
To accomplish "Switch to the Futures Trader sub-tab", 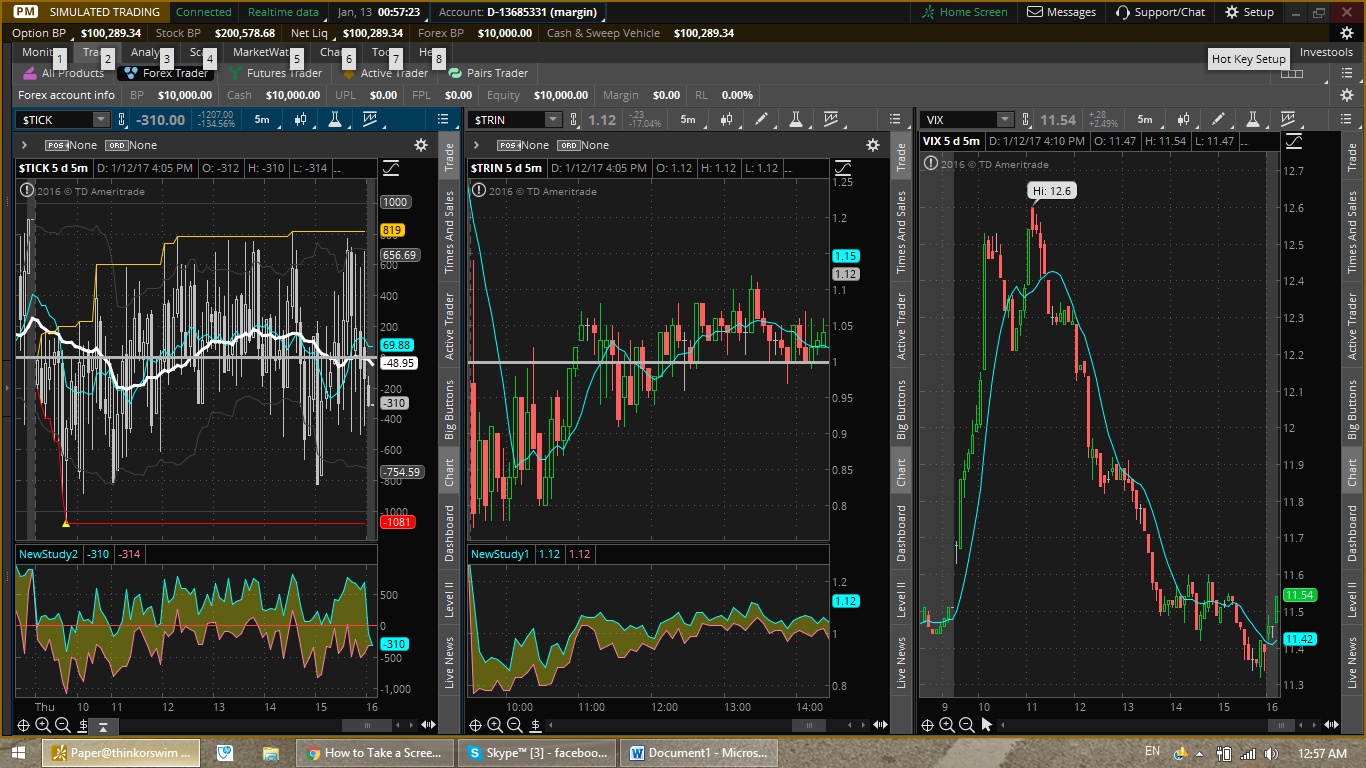I will click(275, 73).
